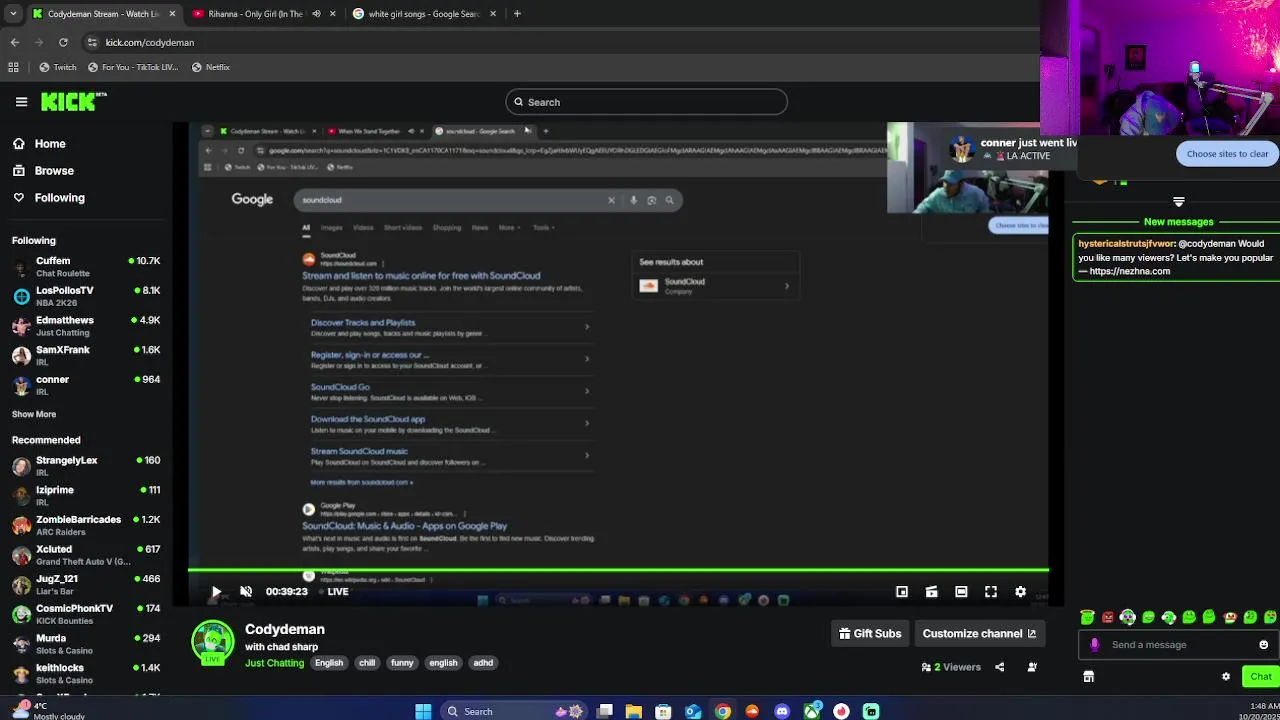This screenshot has height=720, width=1280.
Task: Open Windows Start menu
Action: coord(423,711)
